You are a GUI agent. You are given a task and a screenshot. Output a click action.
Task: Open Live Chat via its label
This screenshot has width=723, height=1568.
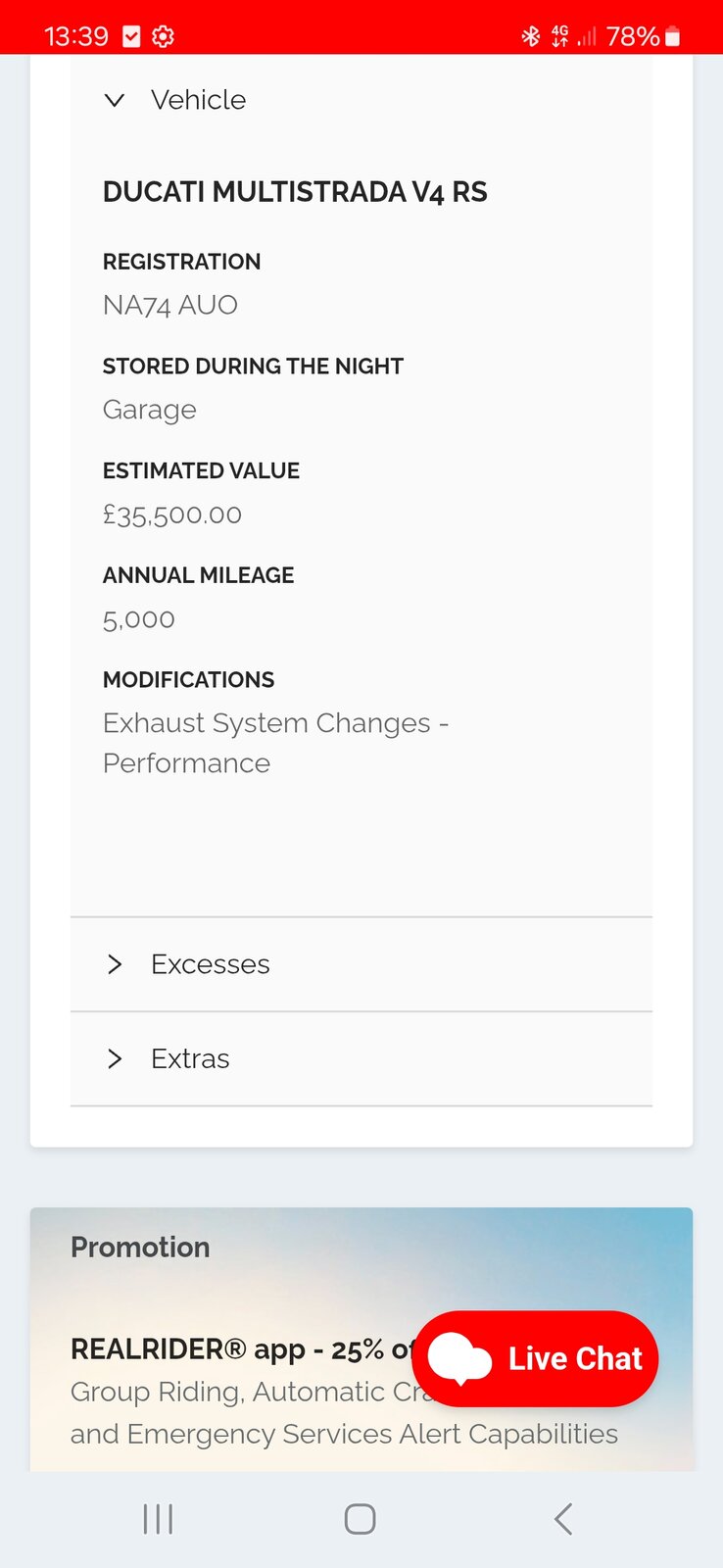point(575,1359)
